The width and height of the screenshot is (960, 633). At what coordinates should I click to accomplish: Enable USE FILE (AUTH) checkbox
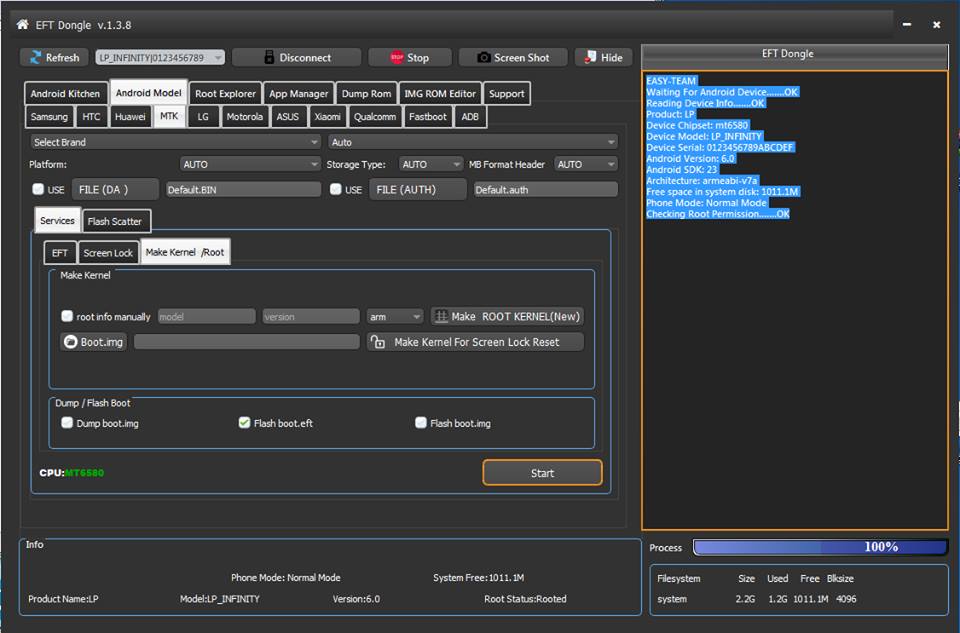[335, 189]
